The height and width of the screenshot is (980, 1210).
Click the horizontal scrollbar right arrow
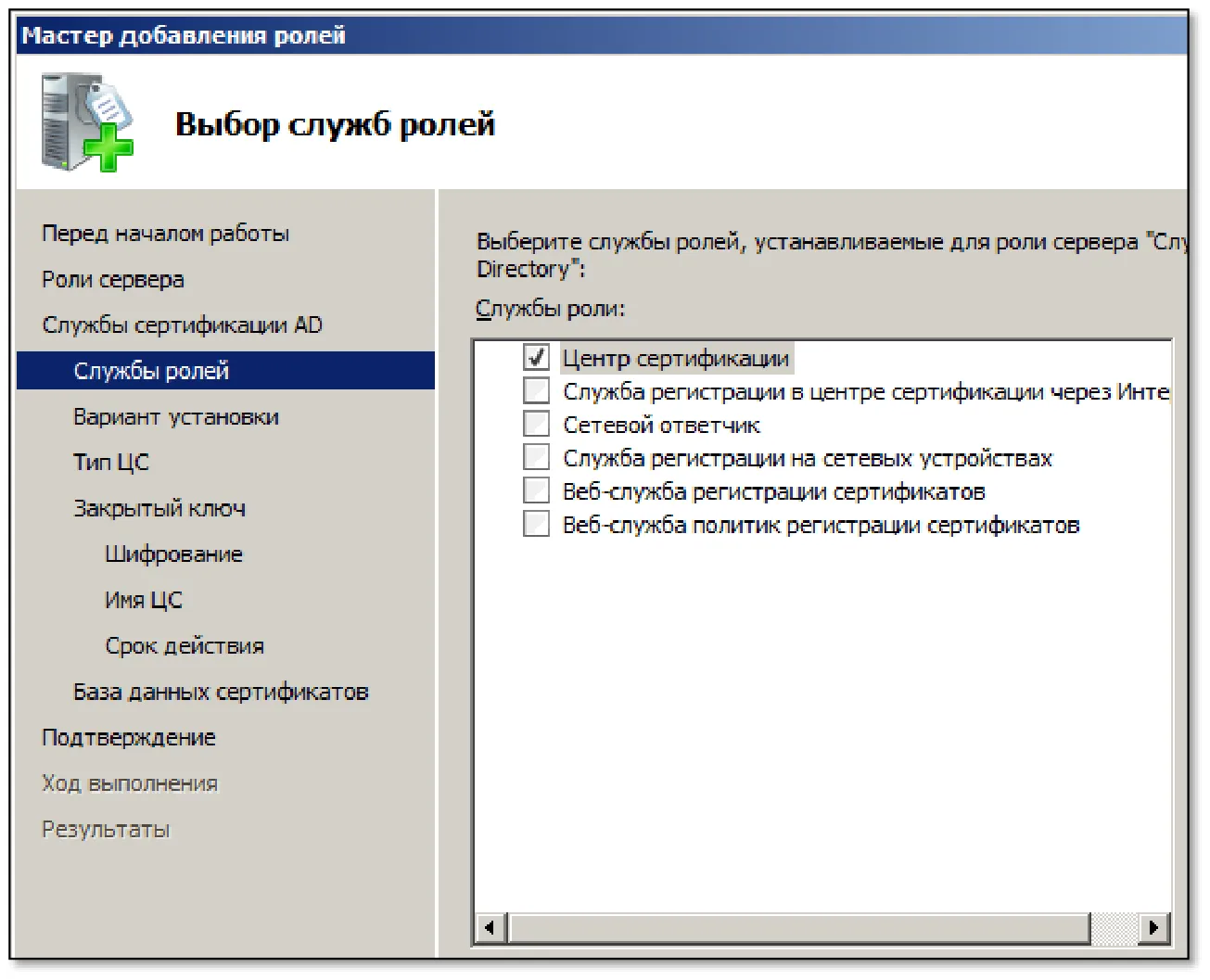click(x=1153, y=926)
